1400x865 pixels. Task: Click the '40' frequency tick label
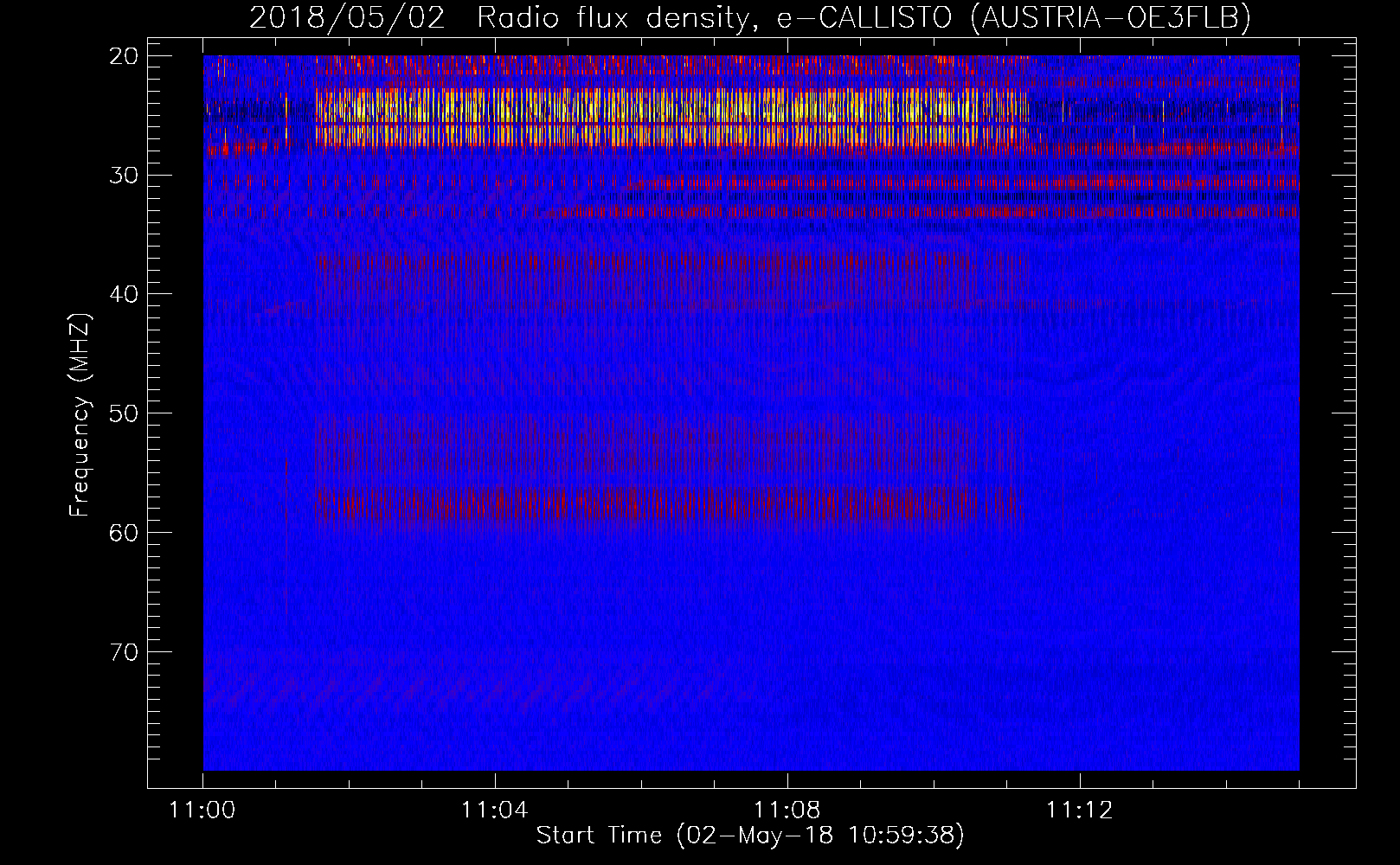(x=125, y=294)
